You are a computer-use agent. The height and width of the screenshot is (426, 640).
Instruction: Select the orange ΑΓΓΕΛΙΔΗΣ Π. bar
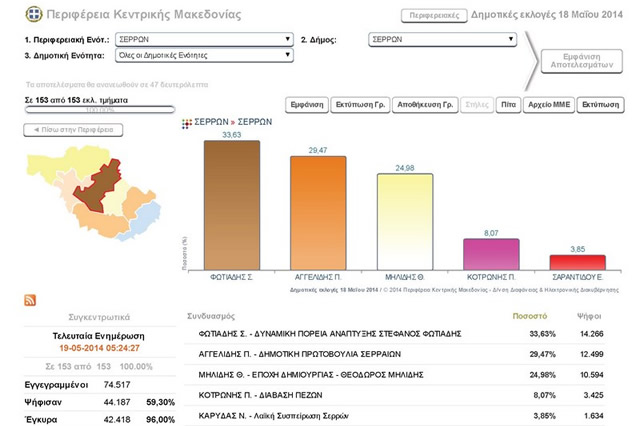pyautogui.click(x=318, y=213)
